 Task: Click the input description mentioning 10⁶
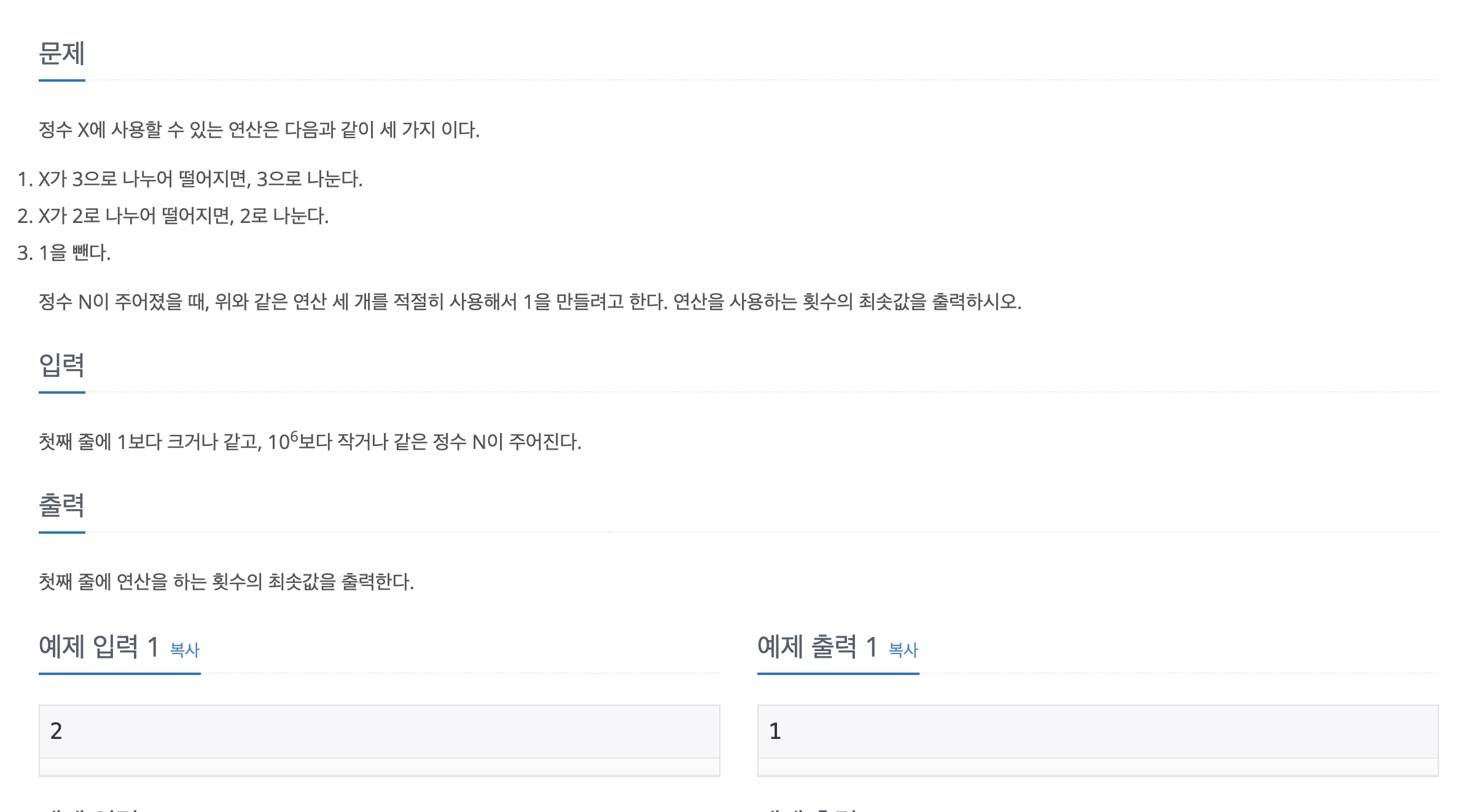(310, 441)
